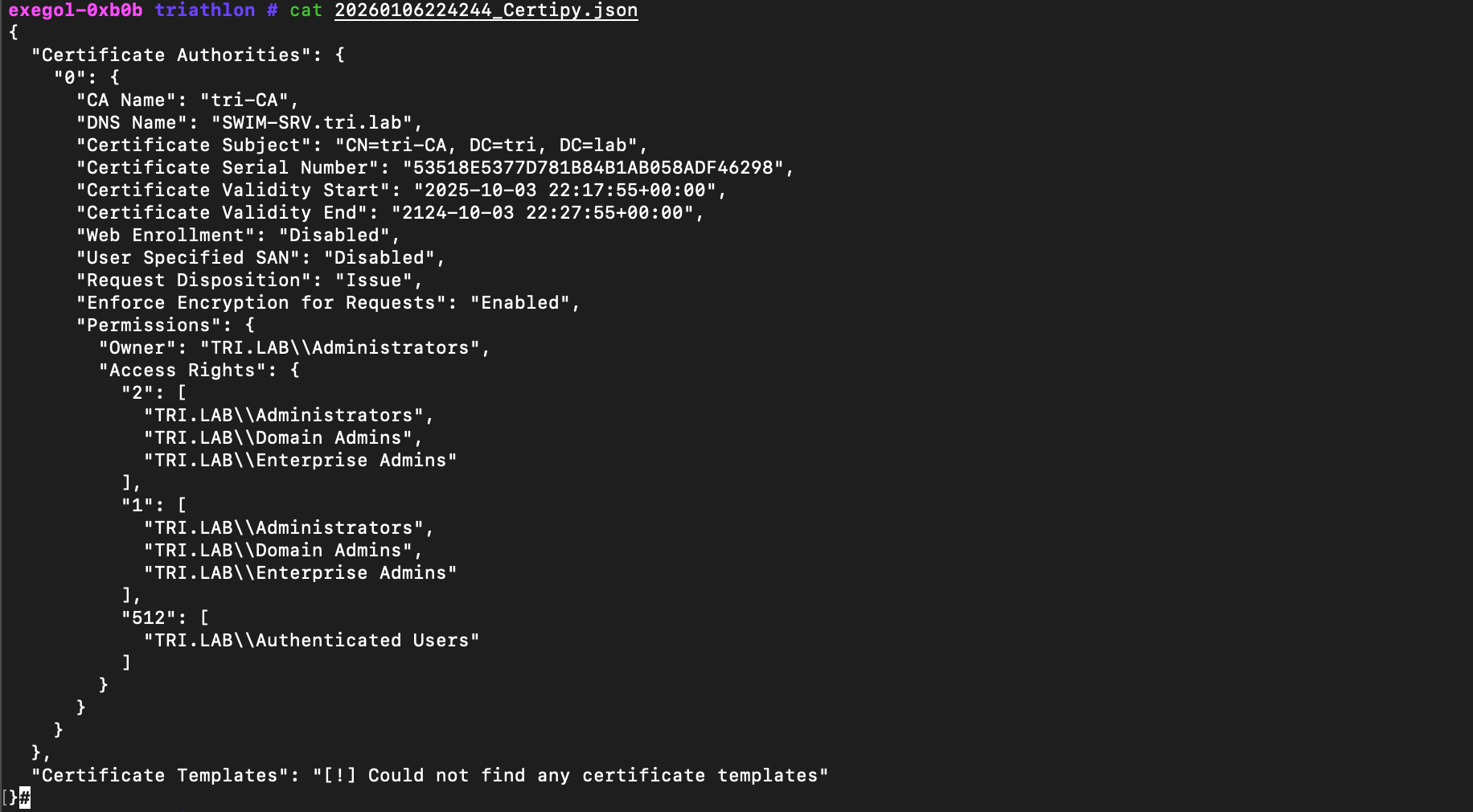Viewport: 1473px width, 812px height.
Task: Click the Enforce Encryption "Enabled" value
Action: (x=519, y=303)
